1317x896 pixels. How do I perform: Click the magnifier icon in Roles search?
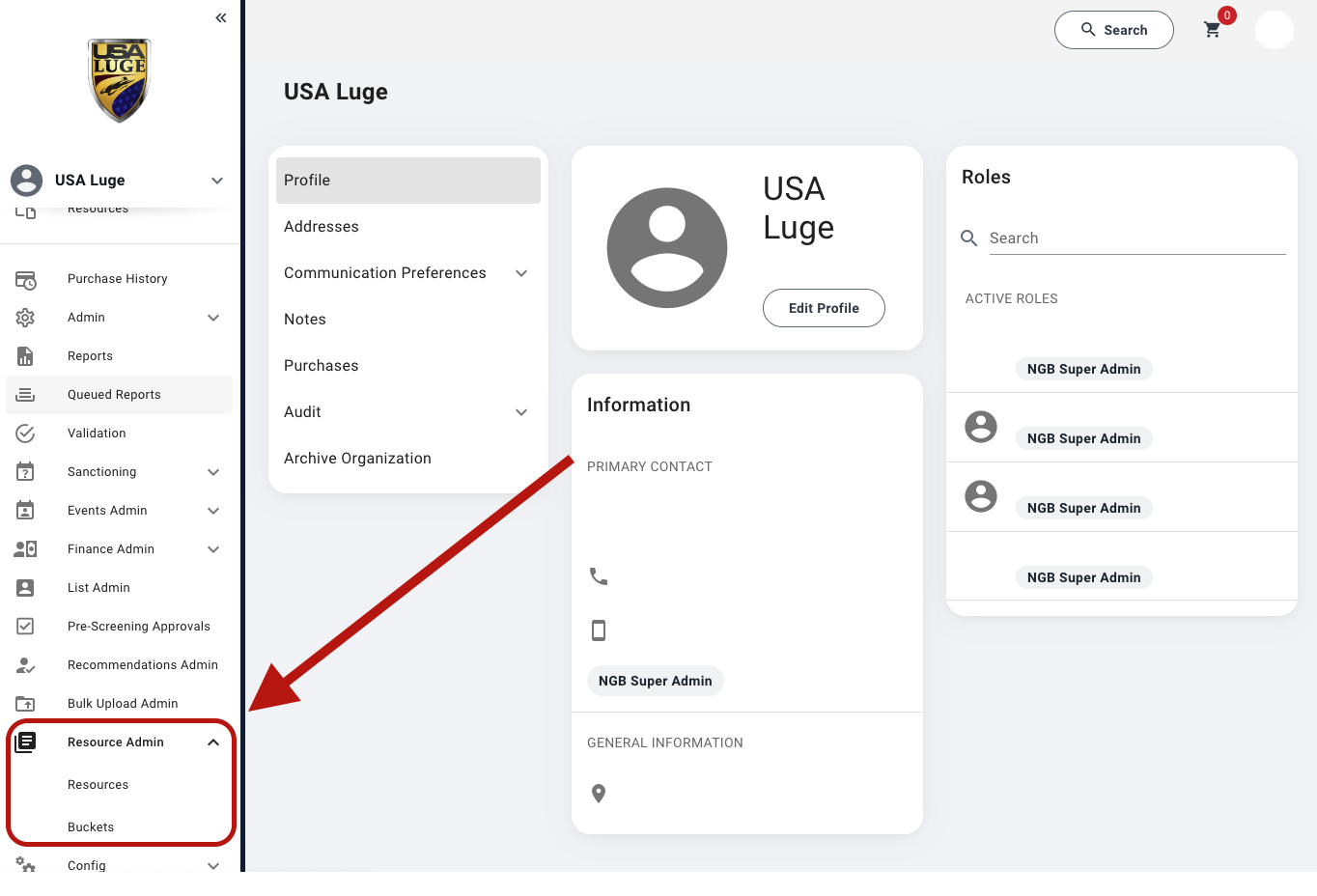[969, 238]
